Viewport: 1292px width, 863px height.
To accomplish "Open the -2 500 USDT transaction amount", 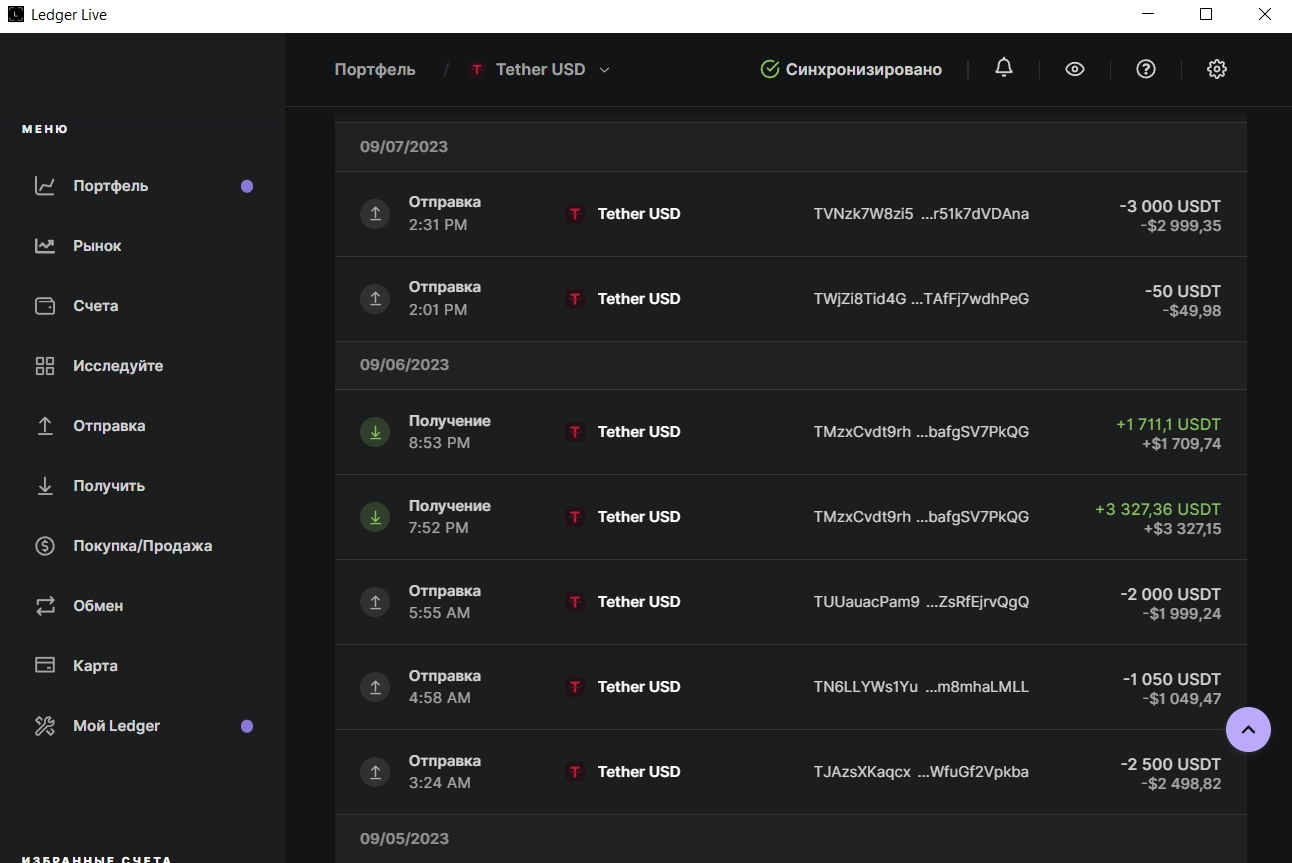I will pos(1170,764).
